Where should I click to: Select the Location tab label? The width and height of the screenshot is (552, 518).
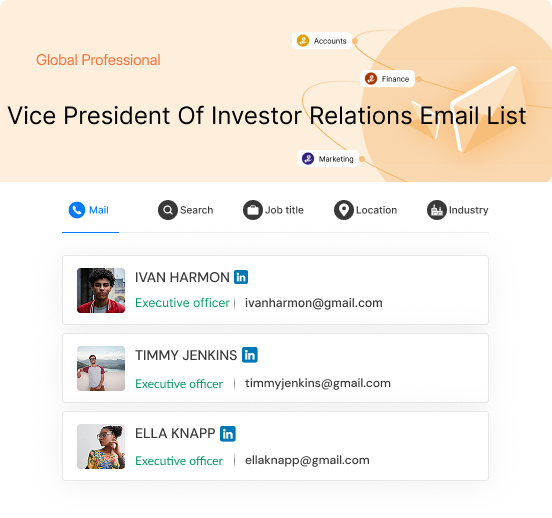376,210
